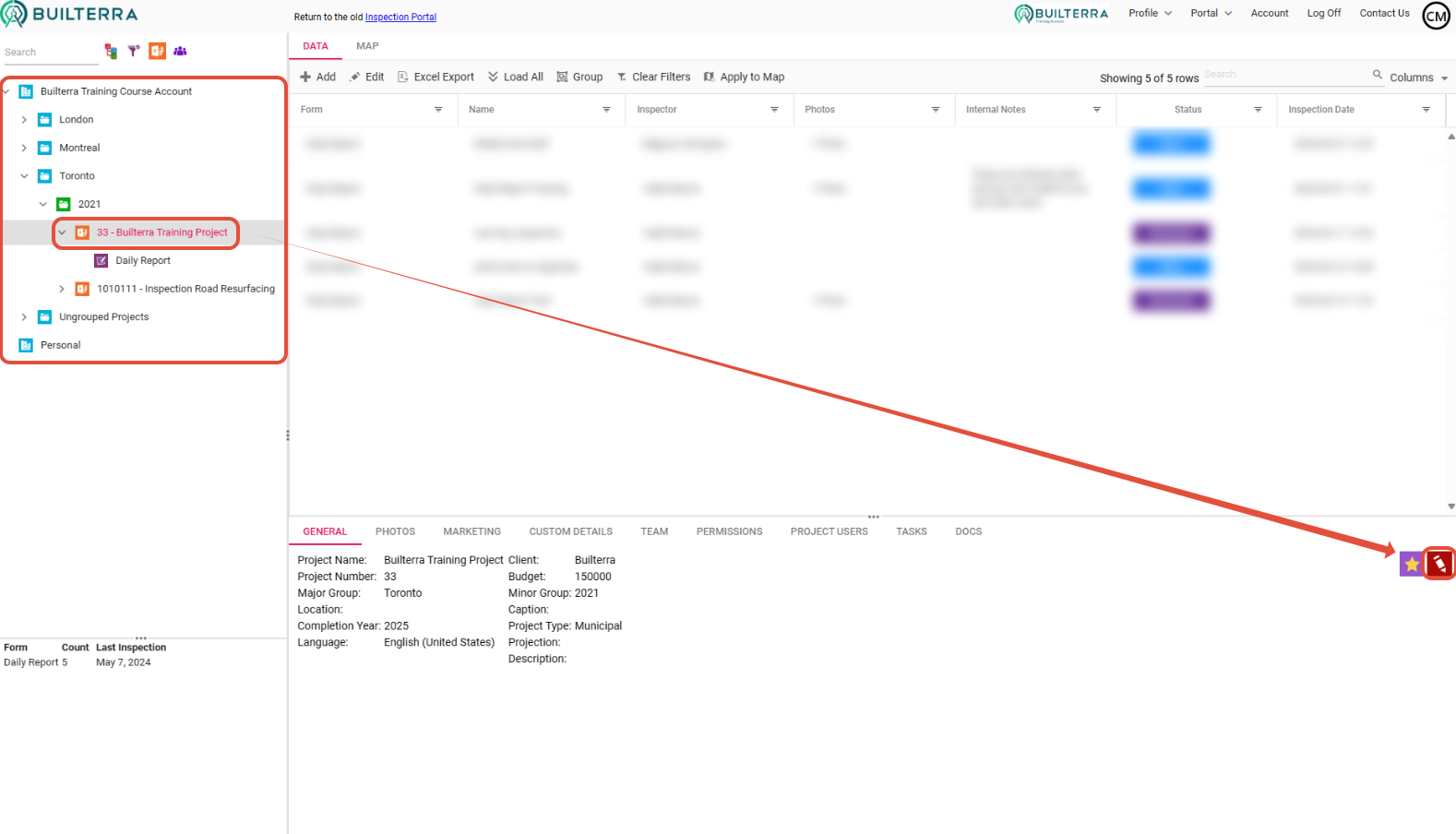The image size is (1456, 834).
Task: Collapse the 33 - Builterra Training Project node
Action: [x=62, y=232]
